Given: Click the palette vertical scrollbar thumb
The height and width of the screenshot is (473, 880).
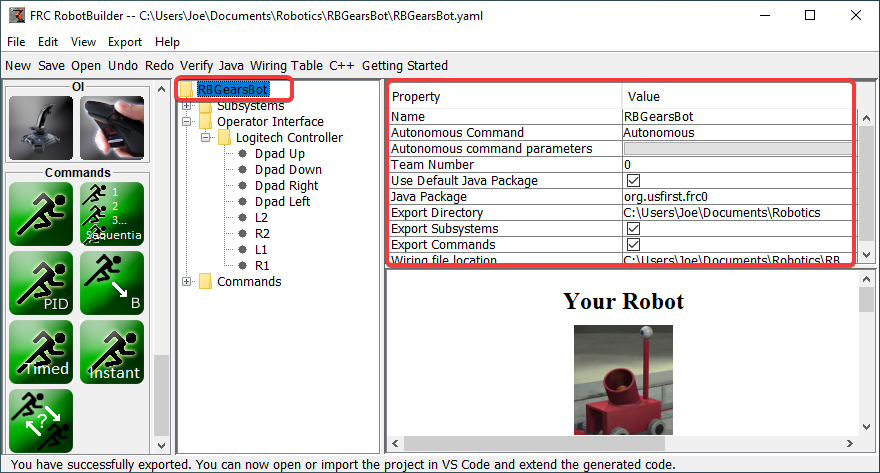Looking at the screenshot, I should point(161,394).
